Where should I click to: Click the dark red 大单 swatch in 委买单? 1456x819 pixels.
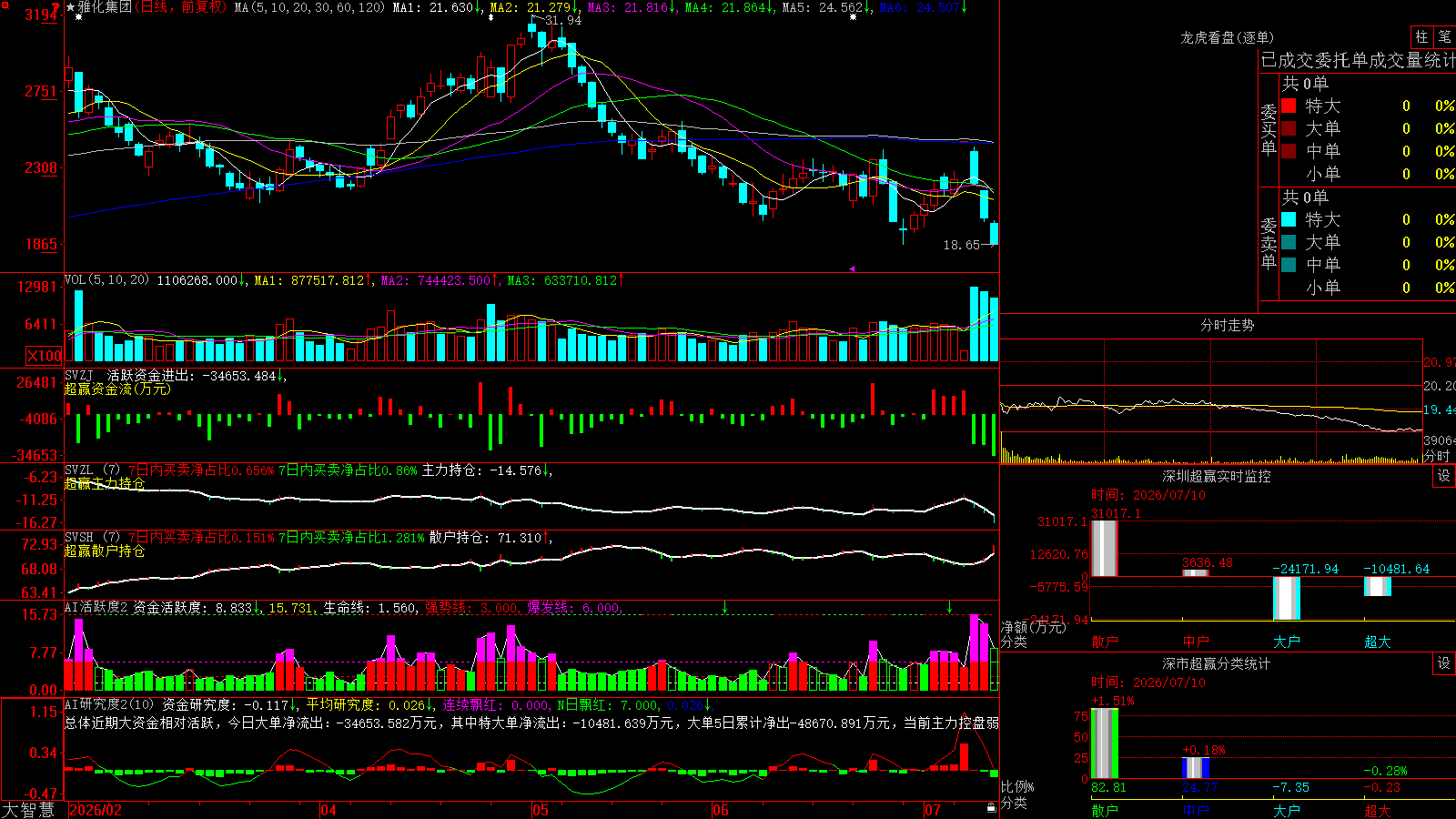pyautogui.click(x=1289, y=128)
